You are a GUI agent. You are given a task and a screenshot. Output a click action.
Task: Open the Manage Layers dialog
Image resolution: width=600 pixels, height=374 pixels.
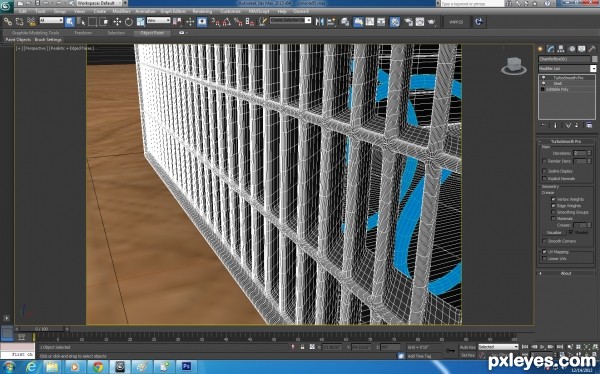(345, 22)
